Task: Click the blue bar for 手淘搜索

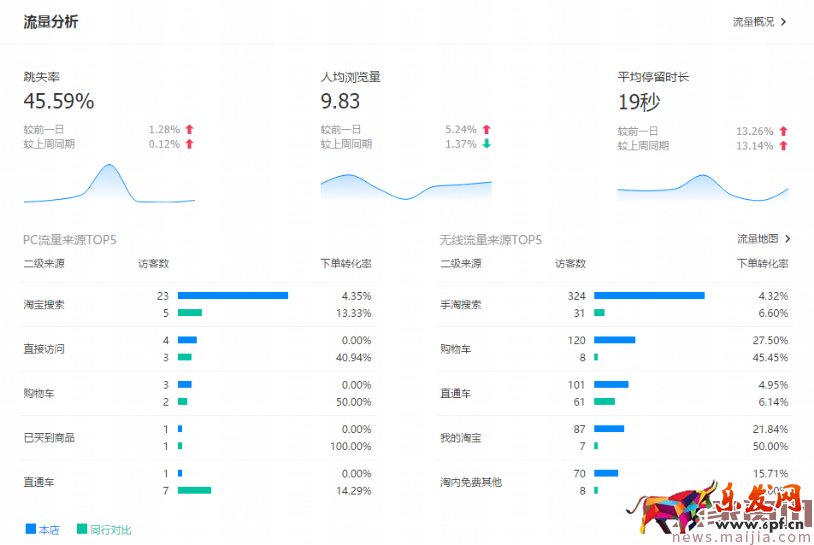Action: pos(649,295)
